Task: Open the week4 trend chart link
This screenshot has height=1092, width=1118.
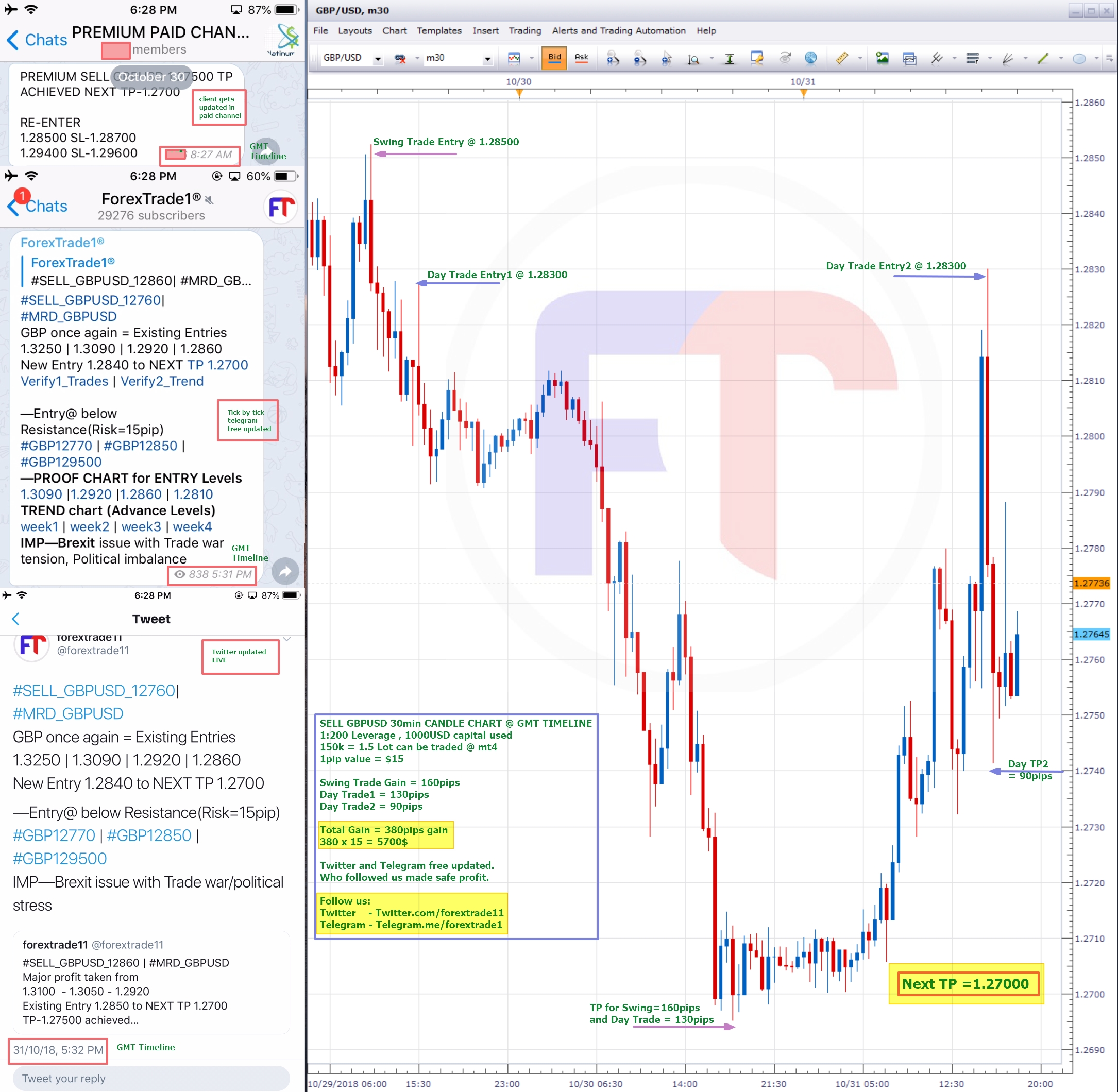Action: 192,526
